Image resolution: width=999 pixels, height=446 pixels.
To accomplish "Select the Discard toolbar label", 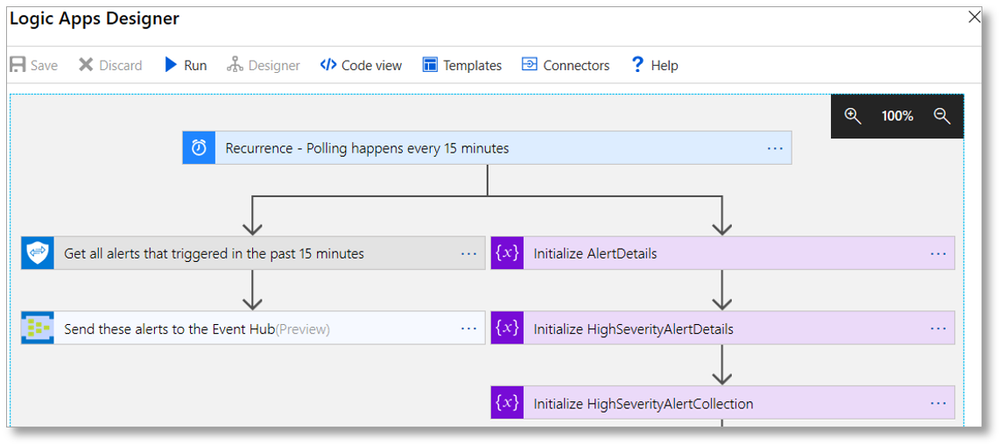I will [x=120, y=66].
